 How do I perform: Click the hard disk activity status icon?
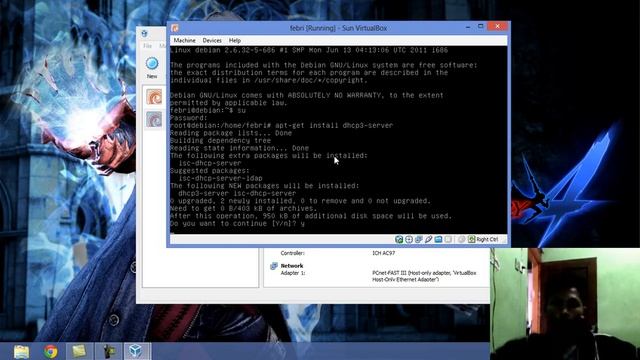[x=399, y=240]
